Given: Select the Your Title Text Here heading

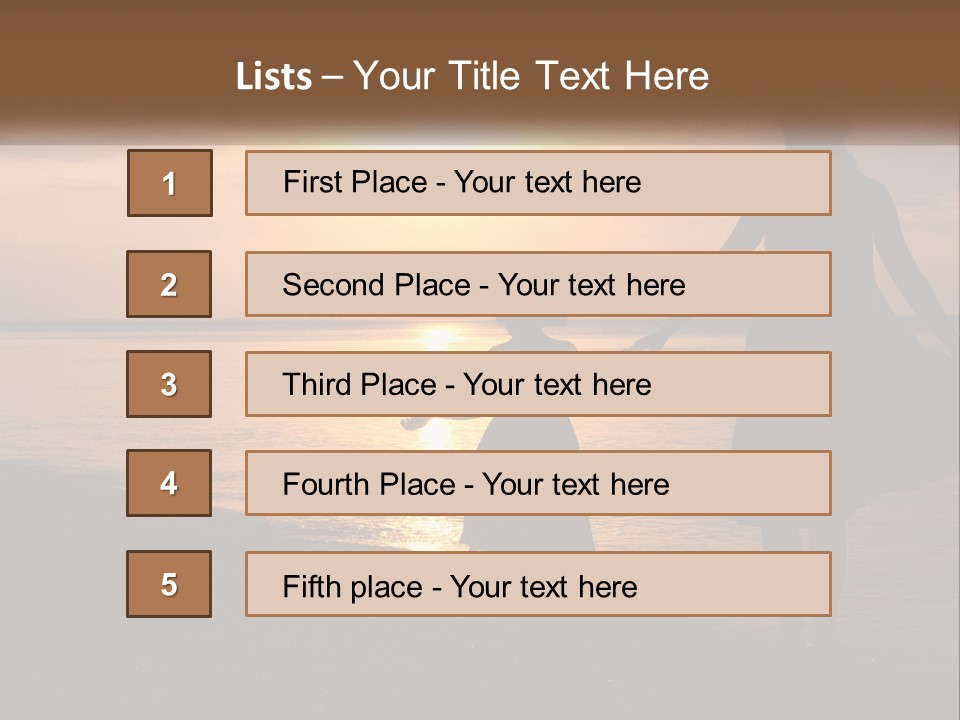Looking at the screenshot, I should [x=531, y=77].
